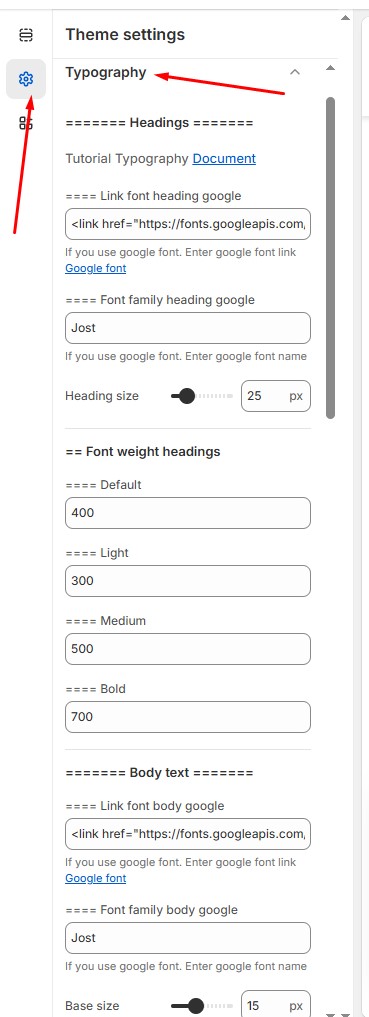Open Google font link under heading link field
The height and width of the screenshot is (1017, 369).
coord(95,268)
